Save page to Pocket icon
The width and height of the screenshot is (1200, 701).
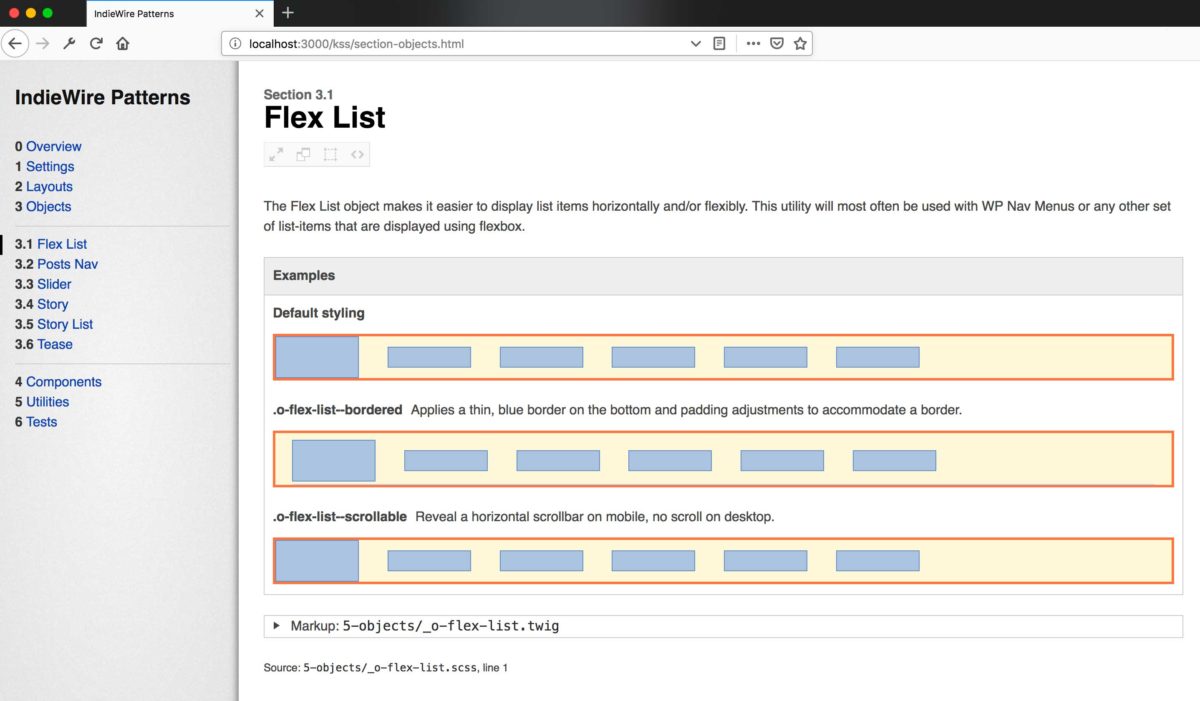[x=777, y=44]
